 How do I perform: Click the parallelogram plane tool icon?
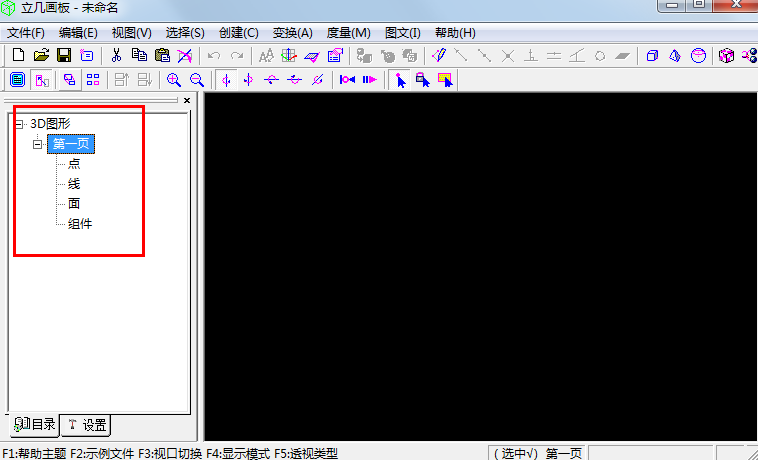pos(623,56)
